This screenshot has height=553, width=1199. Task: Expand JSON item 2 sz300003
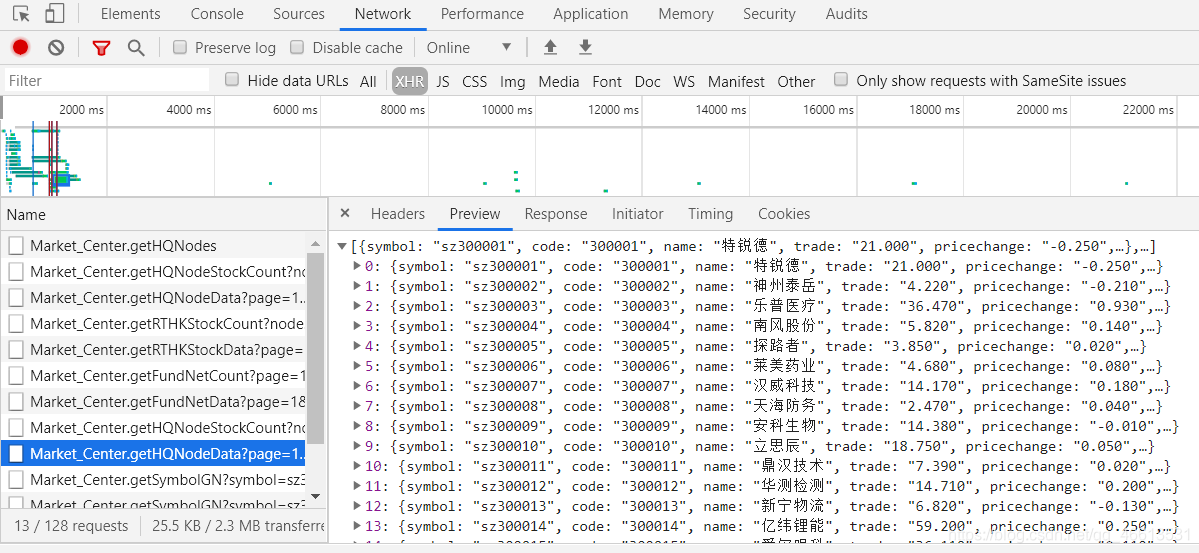pos(357,306)
